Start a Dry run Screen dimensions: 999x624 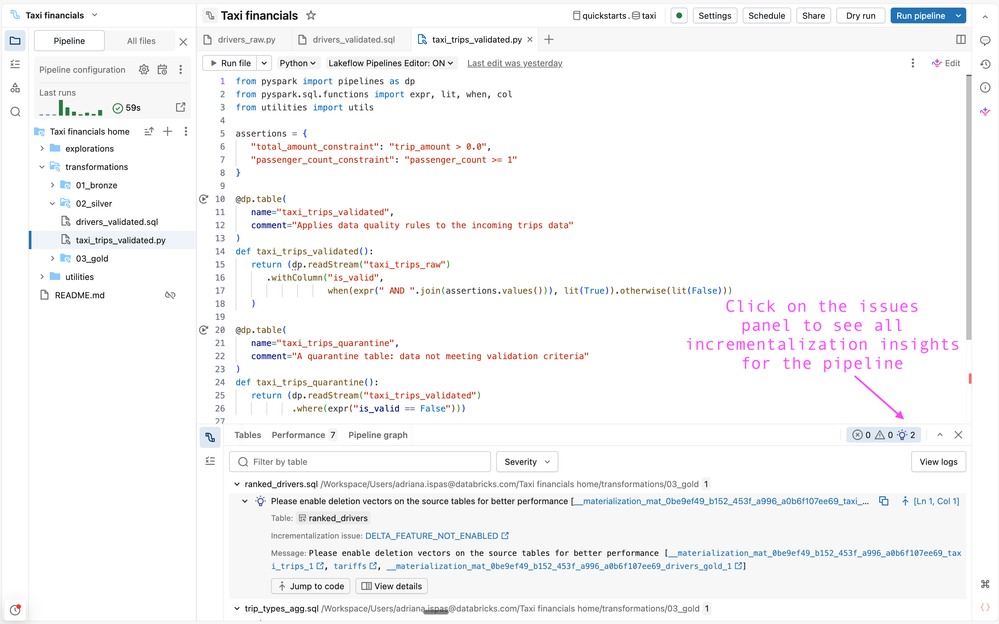(x=861, y=15)
